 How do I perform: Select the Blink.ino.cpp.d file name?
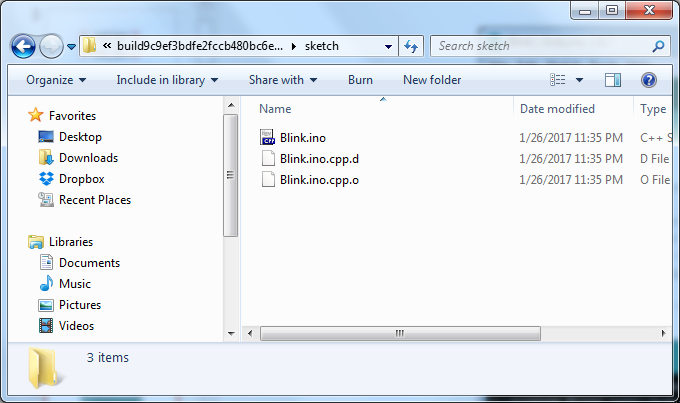pos(319,159)
